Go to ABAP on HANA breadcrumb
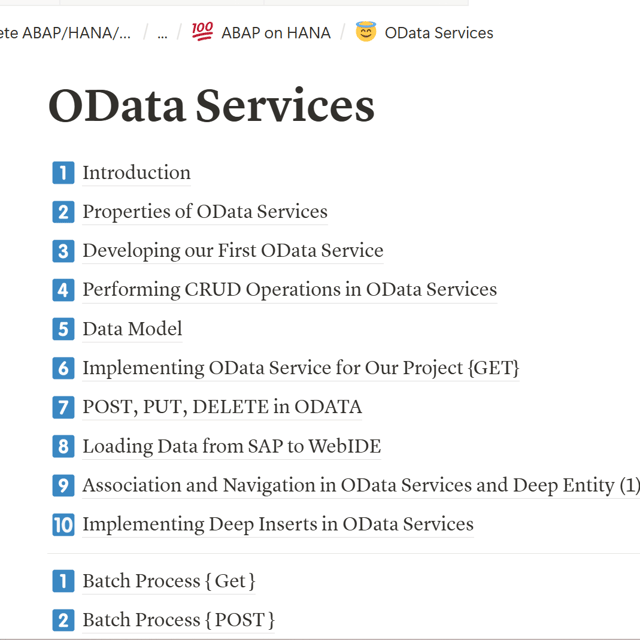This screenshot has height=640, width=640. [x=276, y=33]
